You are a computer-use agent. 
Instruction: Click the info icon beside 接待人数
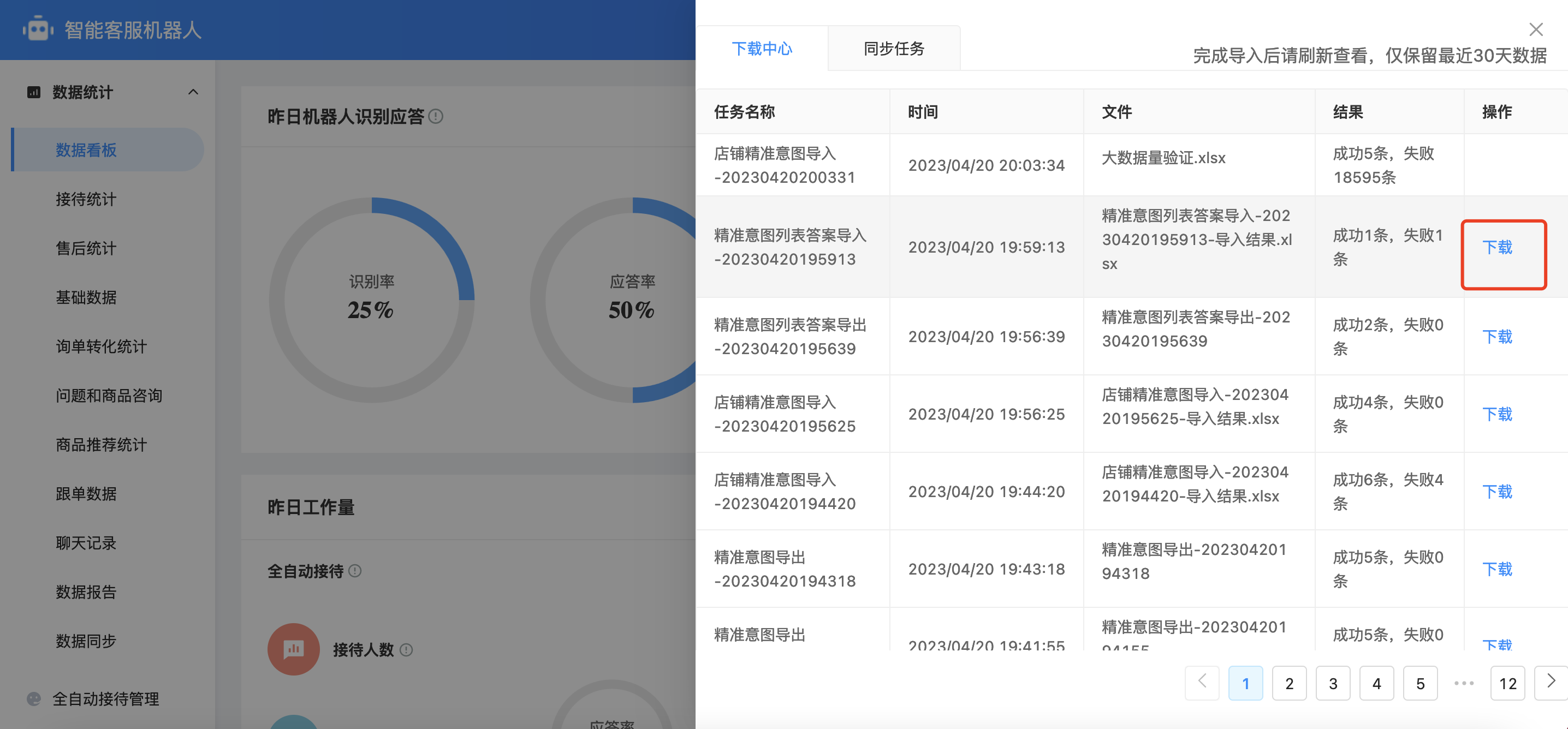[406, 650]
